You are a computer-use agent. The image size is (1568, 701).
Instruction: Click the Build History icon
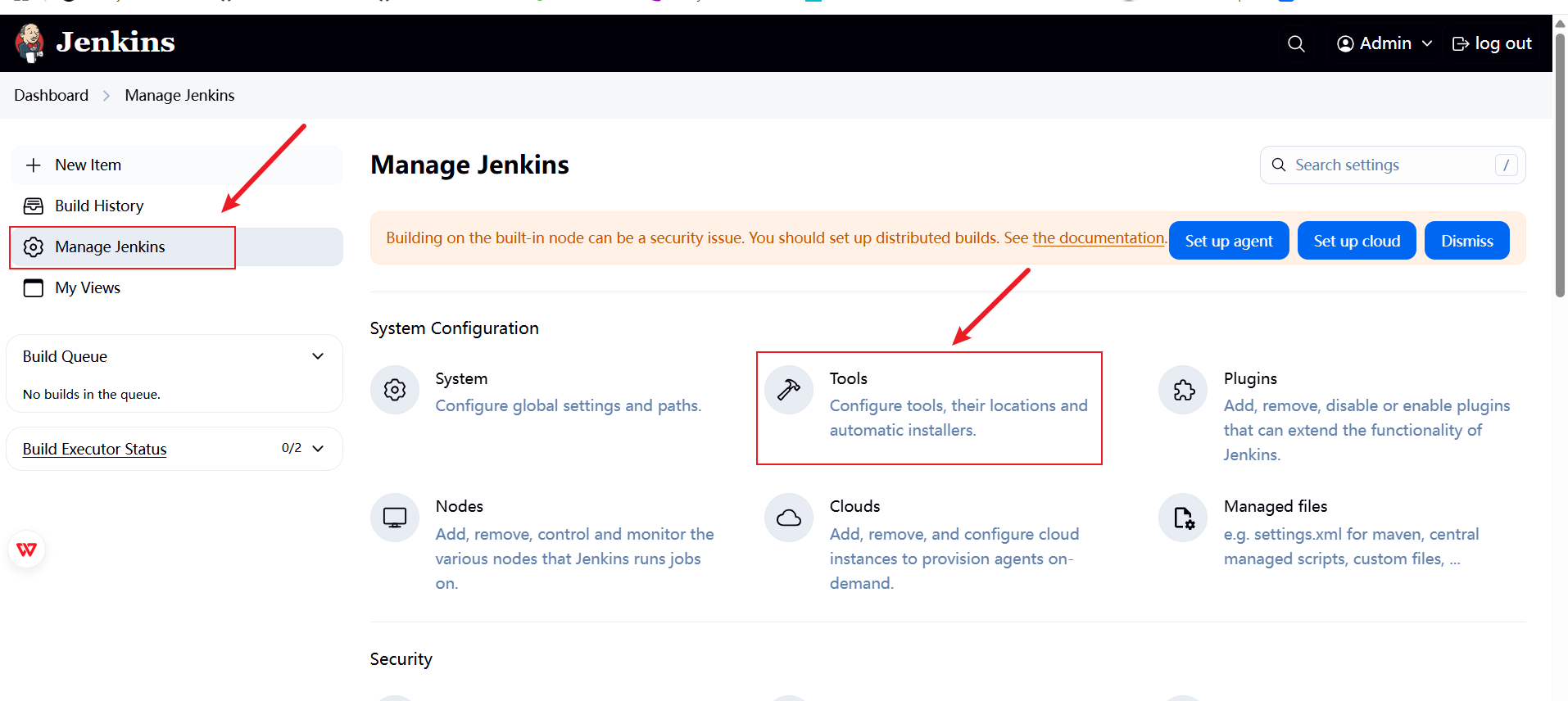[34, 206]
